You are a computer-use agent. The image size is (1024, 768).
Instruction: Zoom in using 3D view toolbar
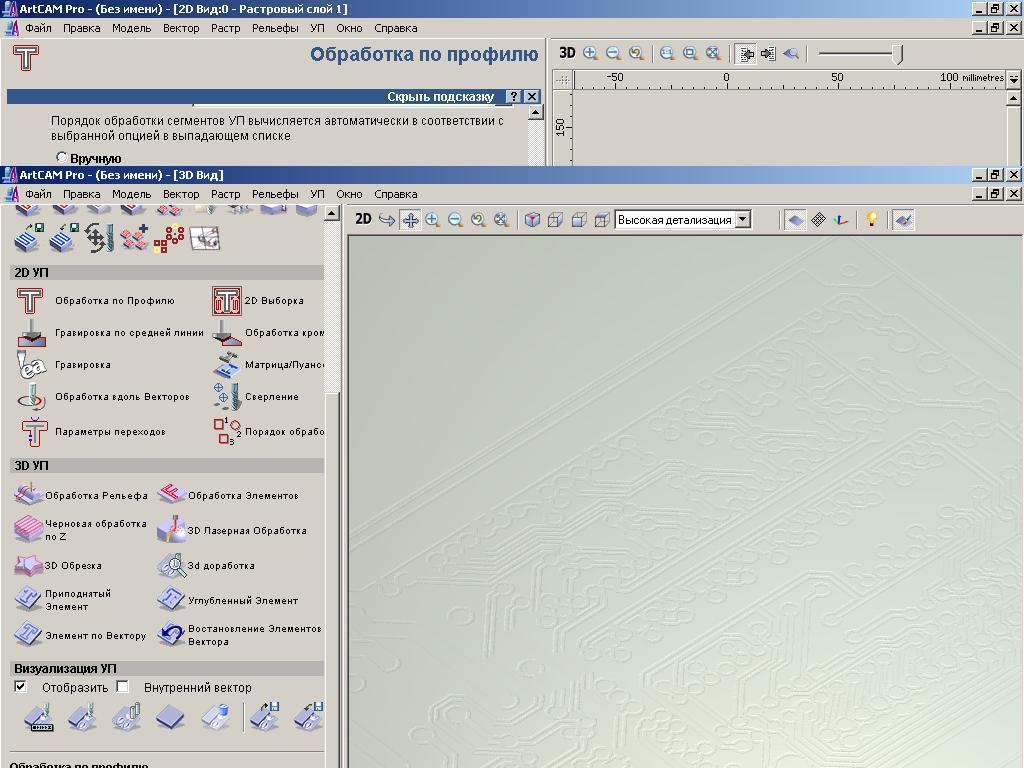pyautogui.click(x=432, y=220)
